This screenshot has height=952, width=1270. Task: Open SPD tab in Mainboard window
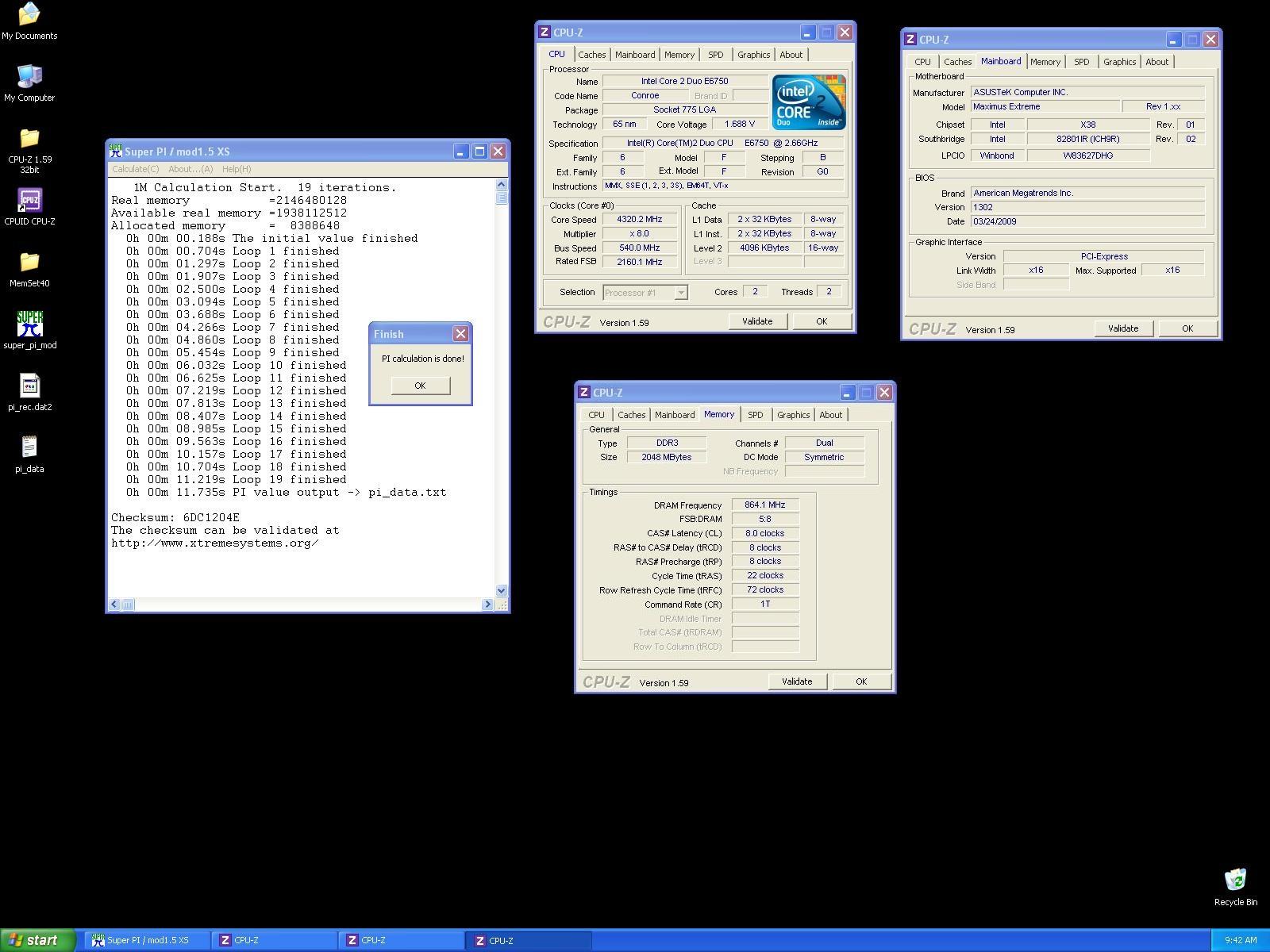(1082, 62)
